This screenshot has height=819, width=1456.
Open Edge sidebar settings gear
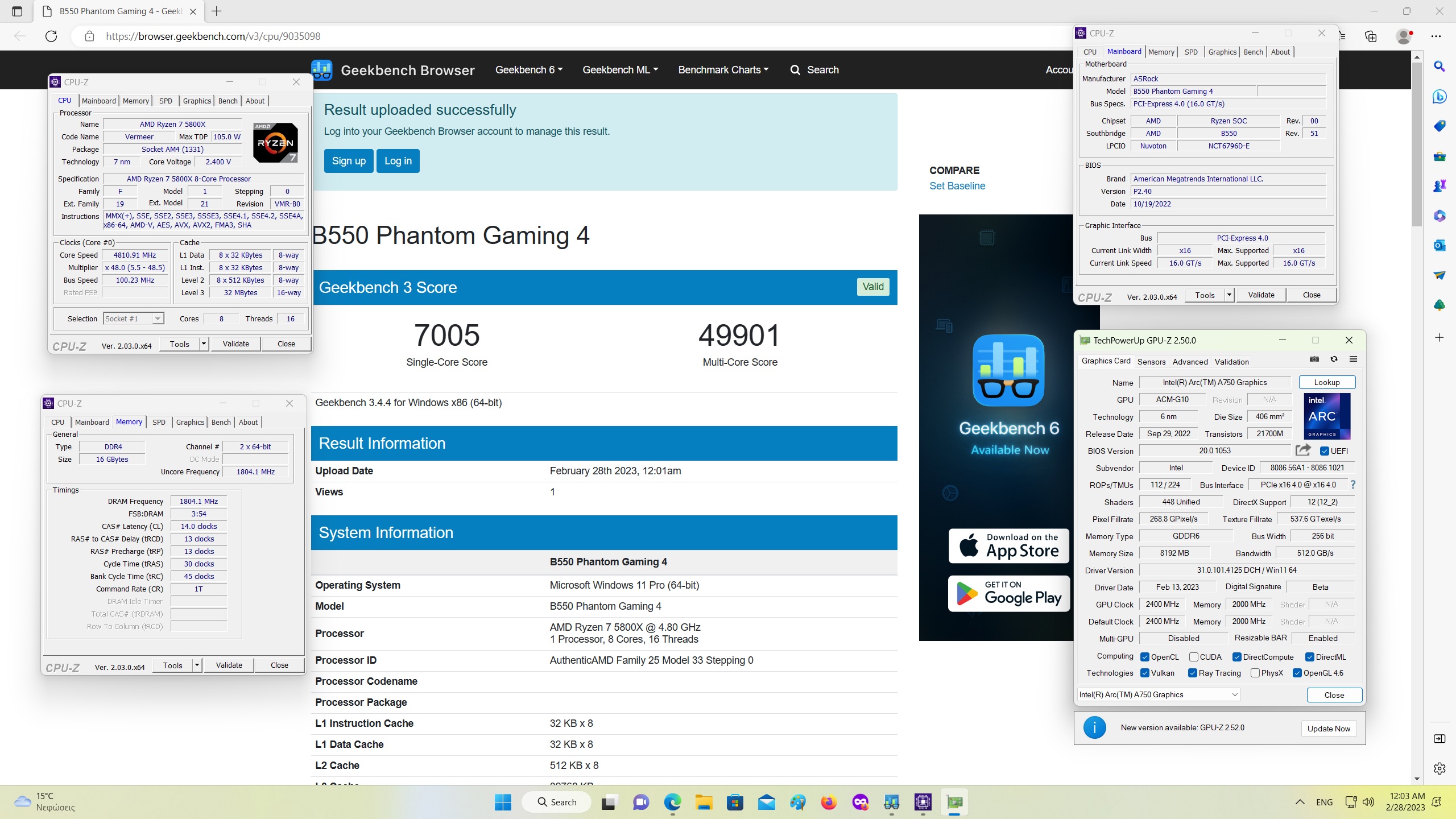(1440, 769)
